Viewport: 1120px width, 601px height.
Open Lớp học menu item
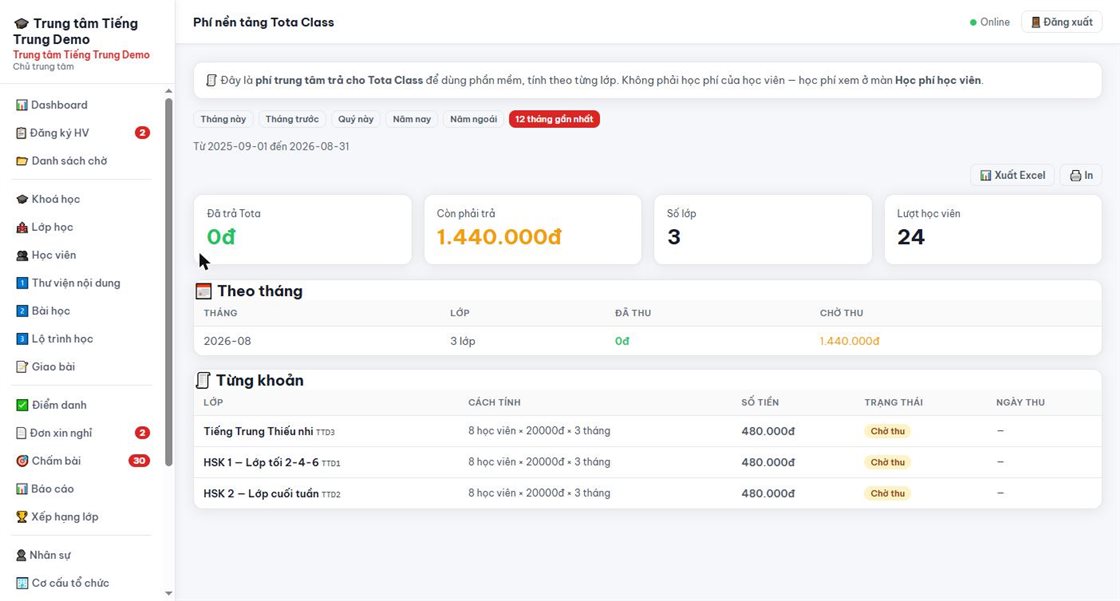coord(83,227)
